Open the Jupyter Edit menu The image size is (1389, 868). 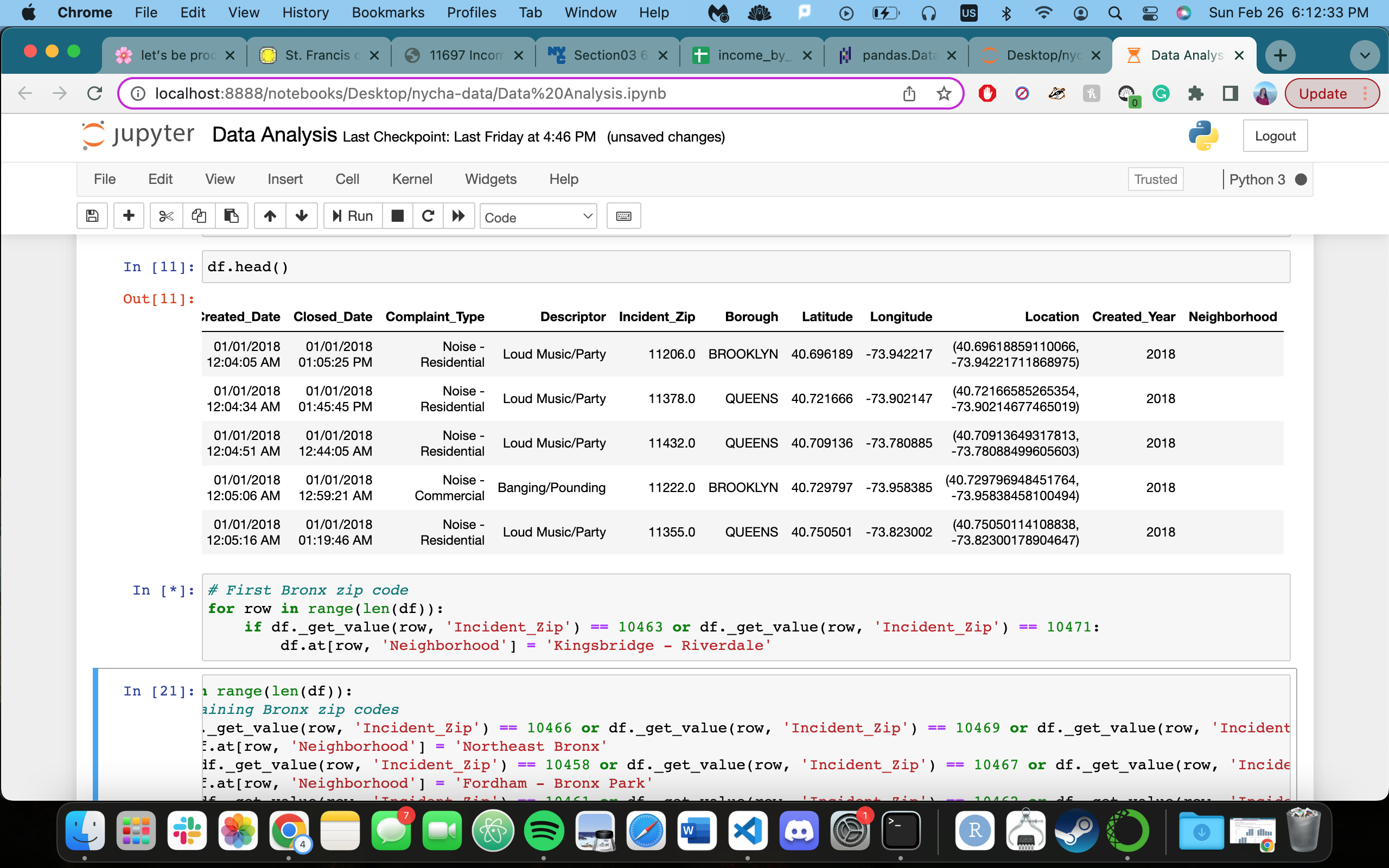point(160,179)
